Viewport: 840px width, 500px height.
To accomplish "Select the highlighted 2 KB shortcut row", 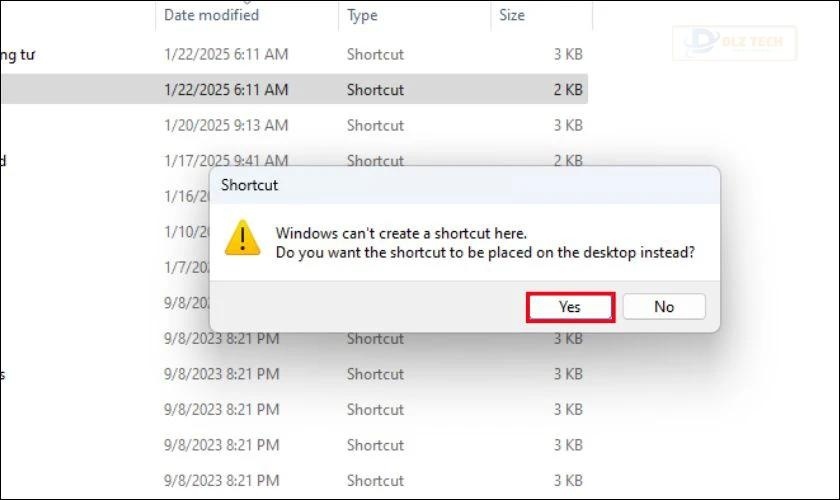I will pos(294,89).
